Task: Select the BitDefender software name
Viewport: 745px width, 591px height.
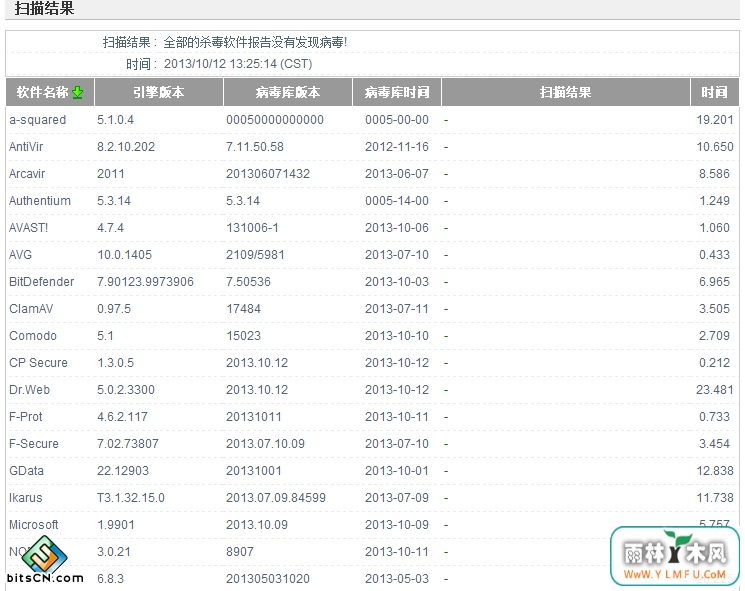Action: pyautogui.click(x=42, y=282)
